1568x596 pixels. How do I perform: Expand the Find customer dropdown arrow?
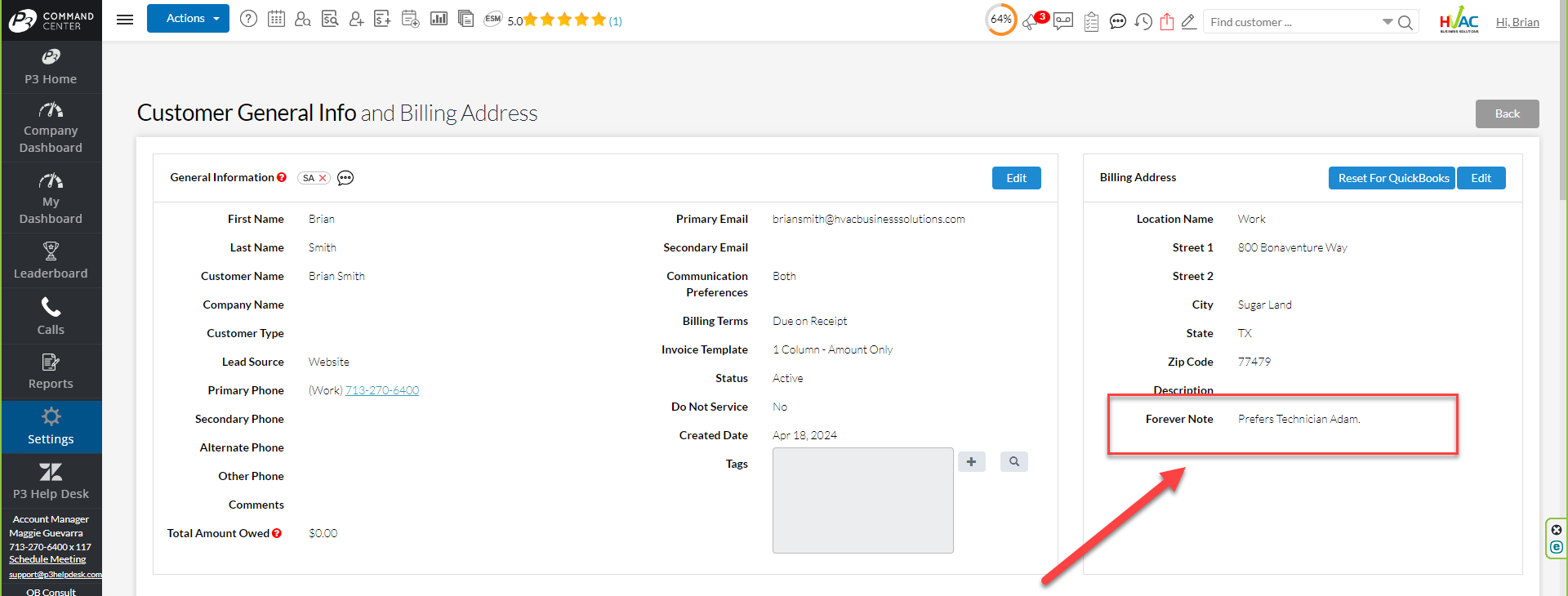pos(1388,22)
